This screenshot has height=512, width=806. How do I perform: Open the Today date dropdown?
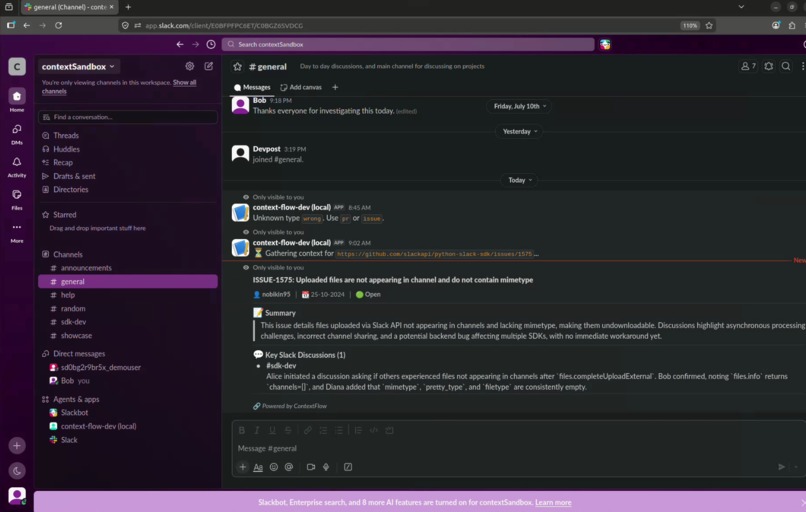coord(520,180)
